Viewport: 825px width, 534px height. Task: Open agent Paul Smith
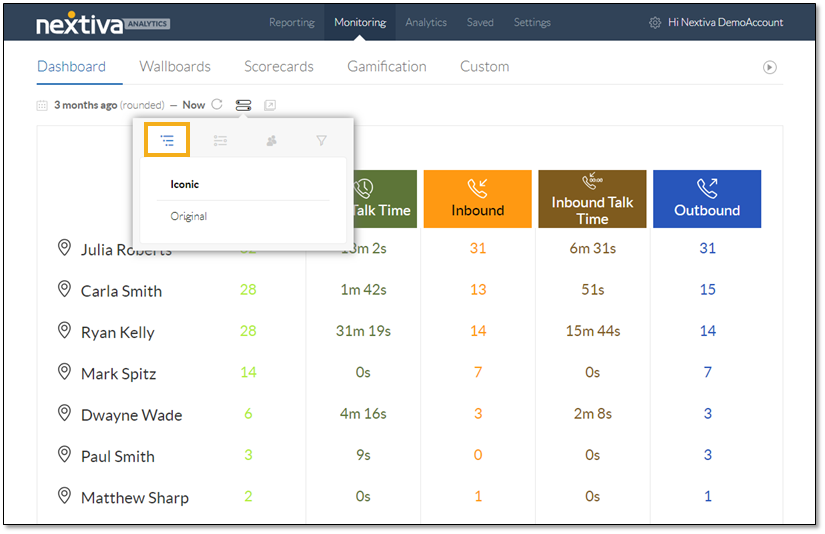(118, 456)
